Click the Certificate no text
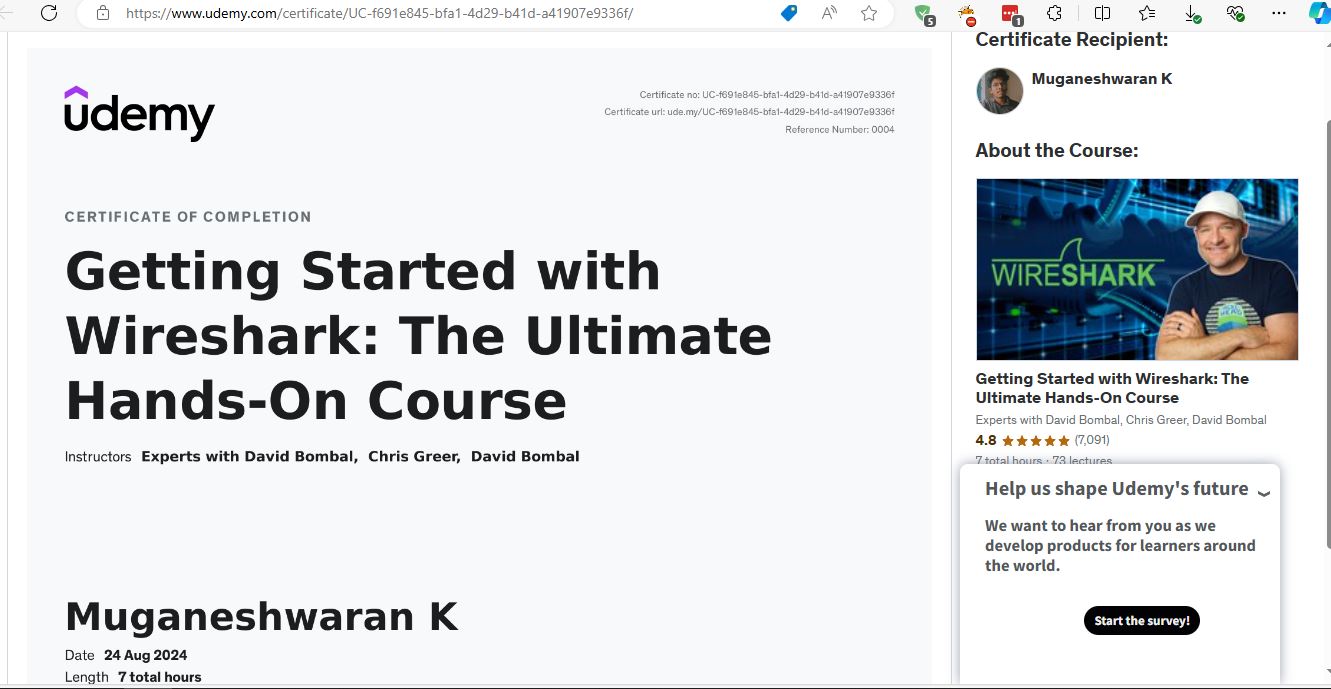Image resolution: width=1331 pixels, height=689 pixels. point(767,95)
